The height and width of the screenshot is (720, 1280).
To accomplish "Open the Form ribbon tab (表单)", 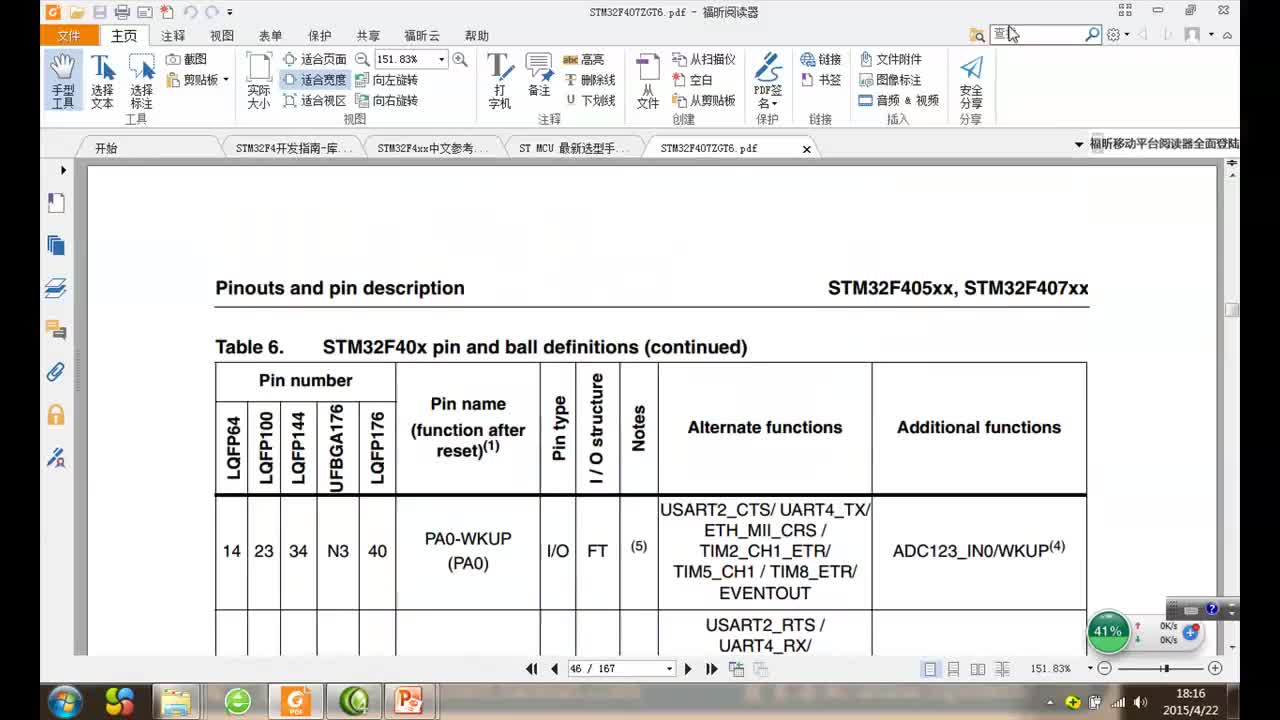I will [271, 36].
